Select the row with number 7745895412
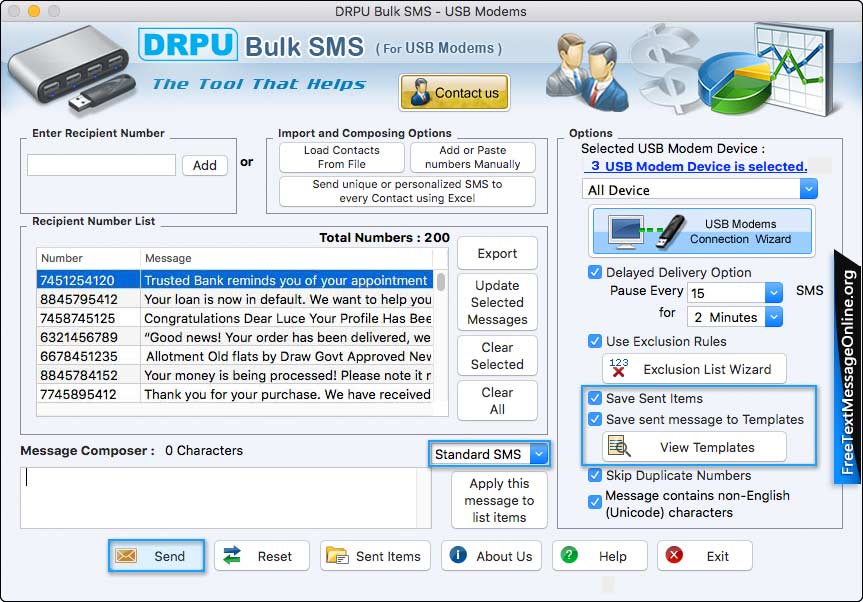The width and height of the screenshot is (863, 602). point(235,394)
